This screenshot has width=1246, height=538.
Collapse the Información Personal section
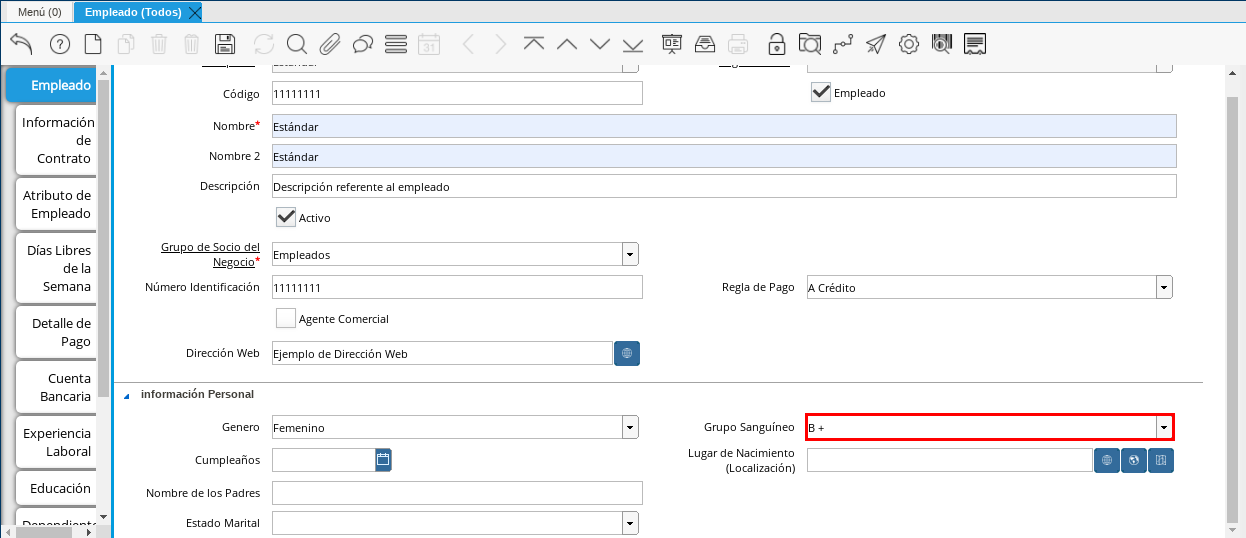127,395
